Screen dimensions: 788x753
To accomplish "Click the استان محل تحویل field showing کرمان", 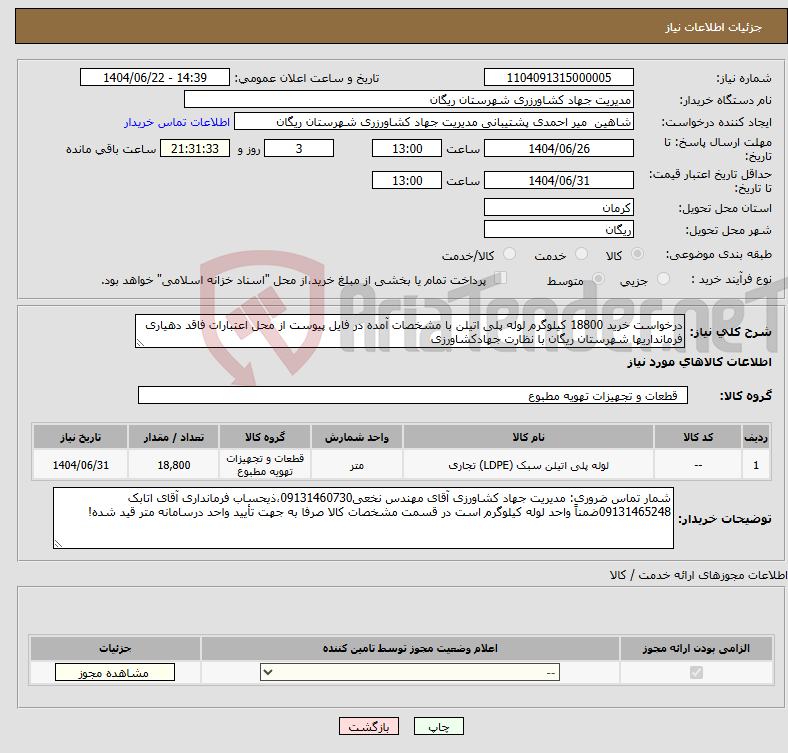I will [558, 207].
